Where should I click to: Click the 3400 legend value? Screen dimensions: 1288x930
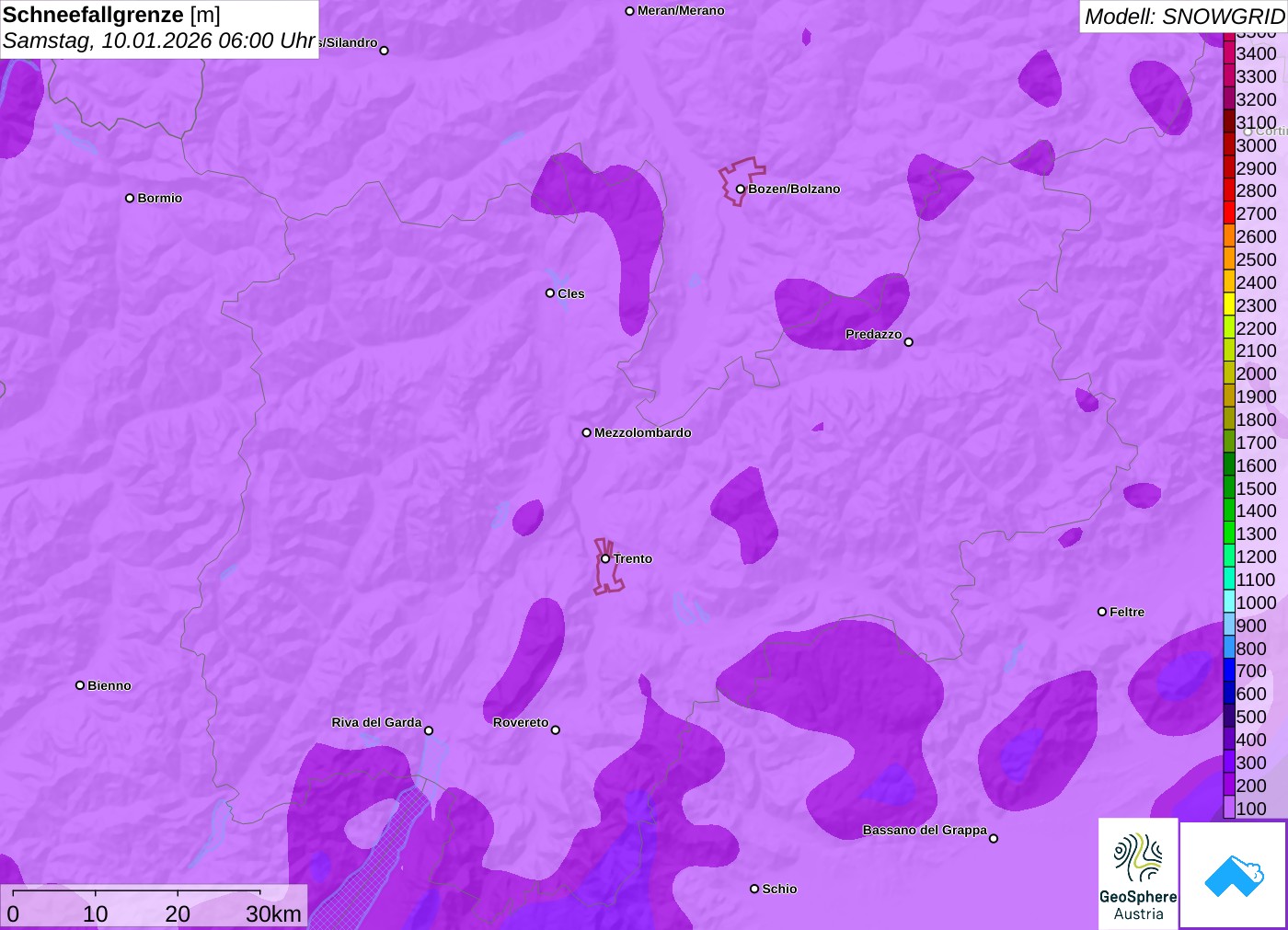[1257, 53]
